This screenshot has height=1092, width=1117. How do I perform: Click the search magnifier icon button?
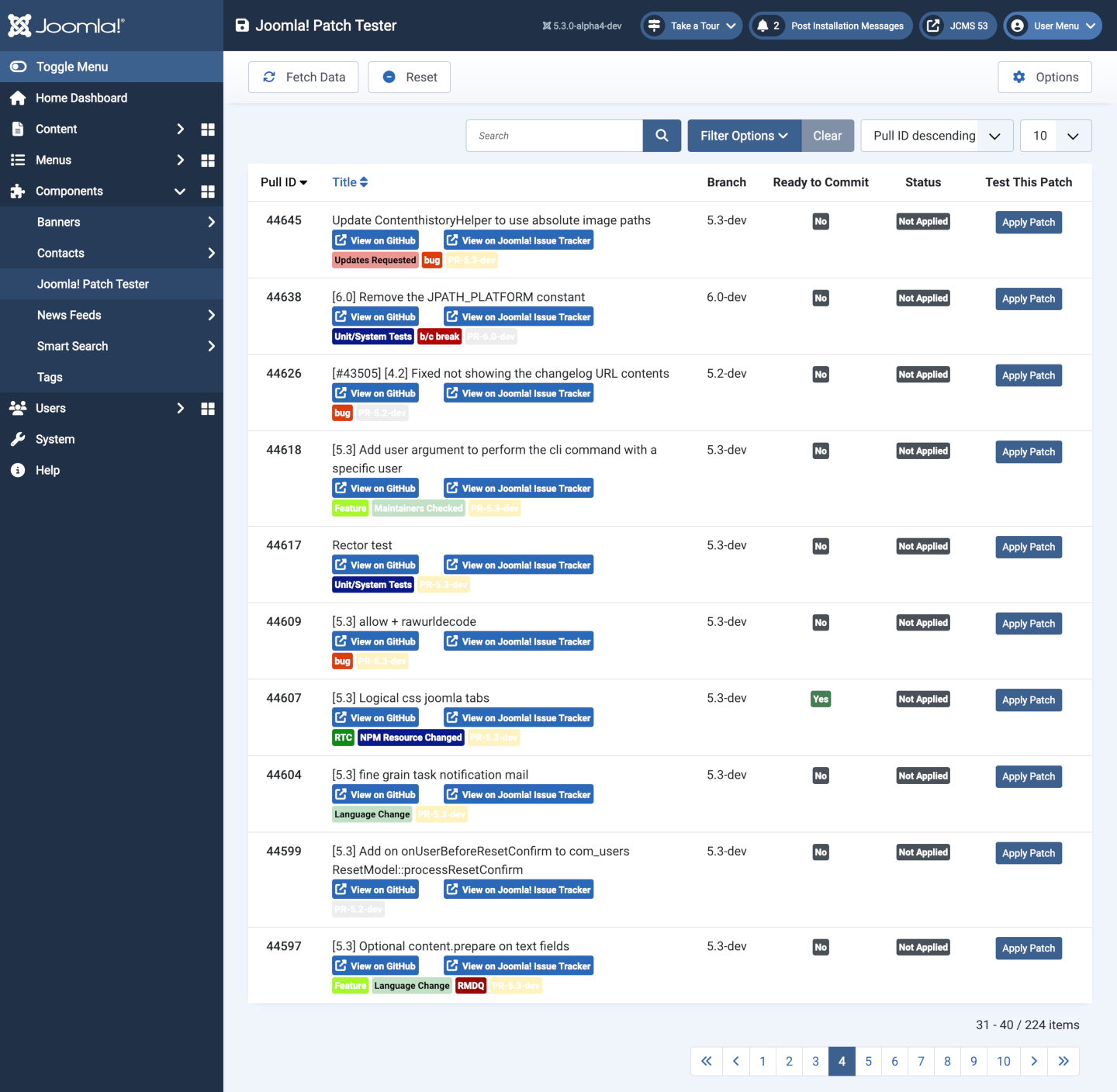(662, 136)
